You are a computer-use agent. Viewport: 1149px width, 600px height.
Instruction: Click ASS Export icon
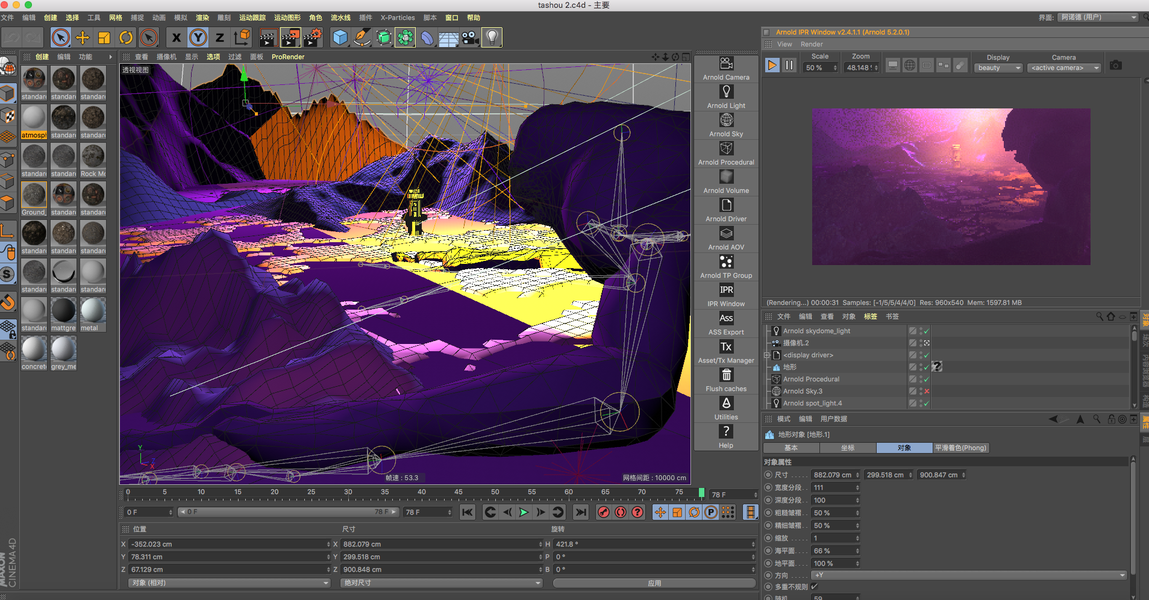(x=726, y=323)
